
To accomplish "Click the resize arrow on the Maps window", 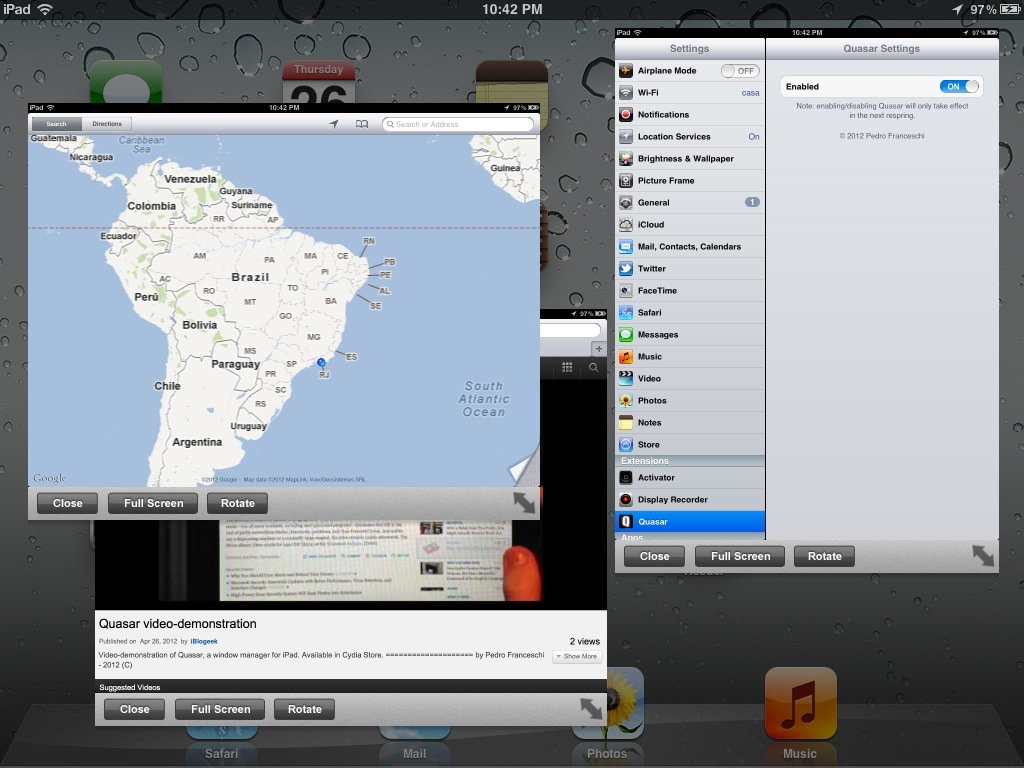I will (524, 503).
